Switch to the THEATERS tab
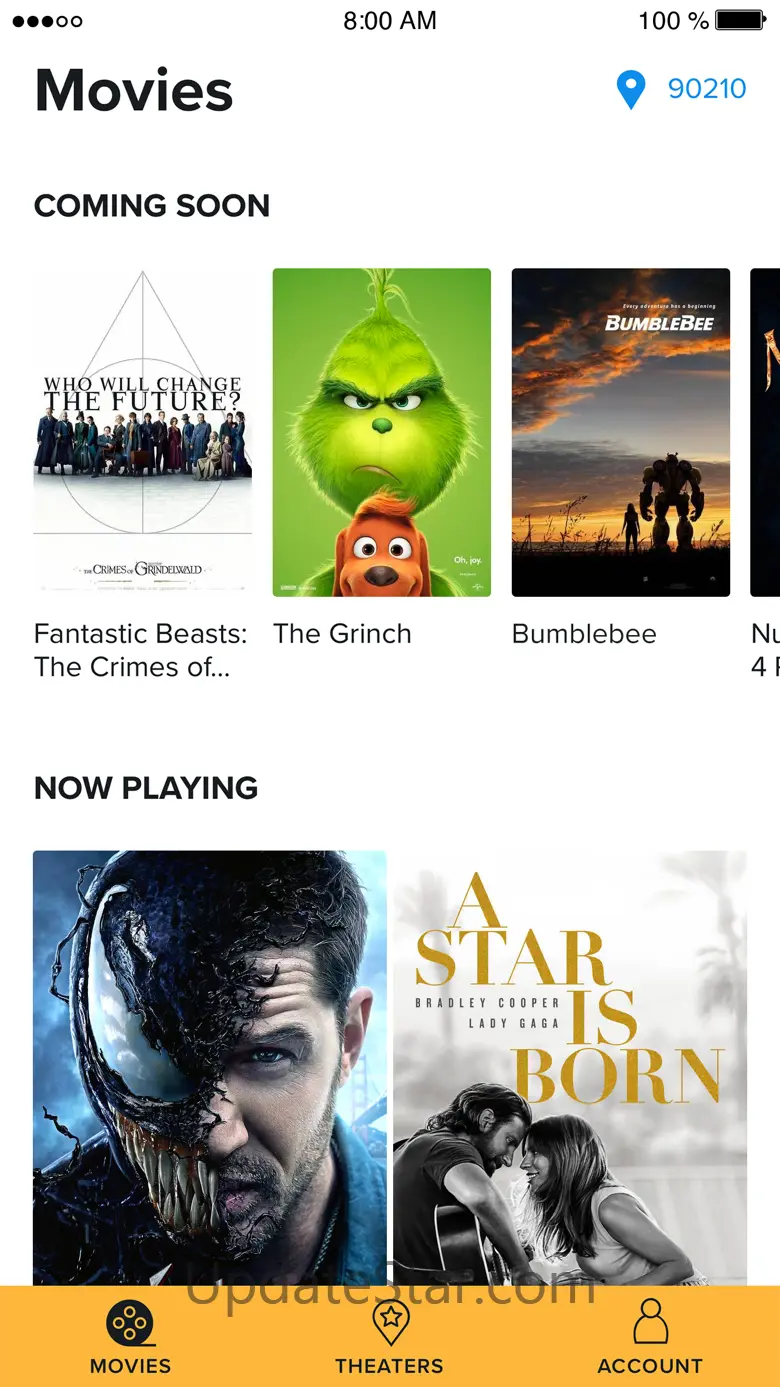The width and height of the screenshot is (780, 1387). pos(389,1366)
